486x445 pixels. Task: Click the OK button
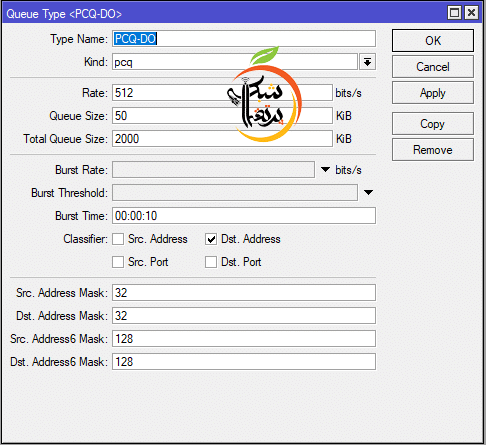[x=433, y=41]
